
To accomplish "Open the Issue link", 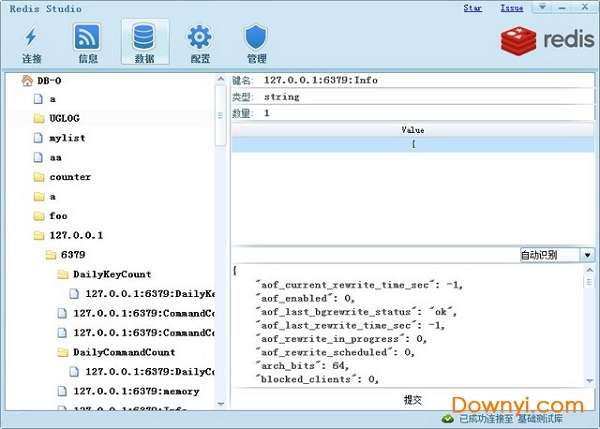I will (512, 8).
